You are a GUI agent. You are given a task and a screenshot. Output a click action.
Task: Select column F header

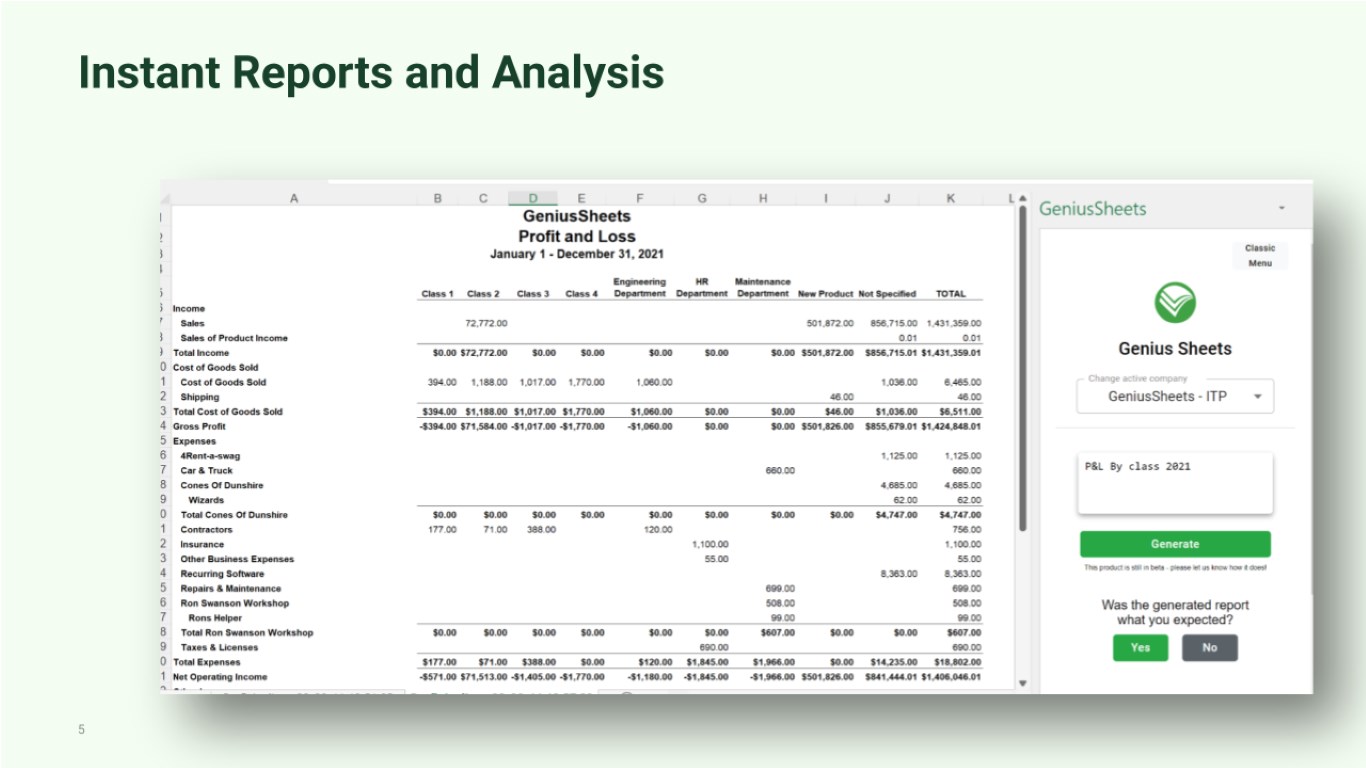point(640,199)
